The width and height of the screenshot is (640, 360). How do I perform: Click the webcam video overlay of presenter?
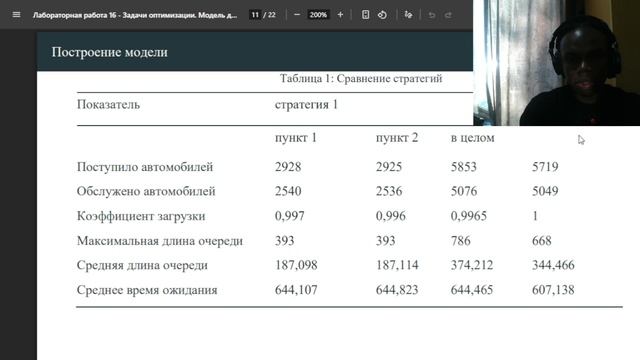(x=556, y=62)
